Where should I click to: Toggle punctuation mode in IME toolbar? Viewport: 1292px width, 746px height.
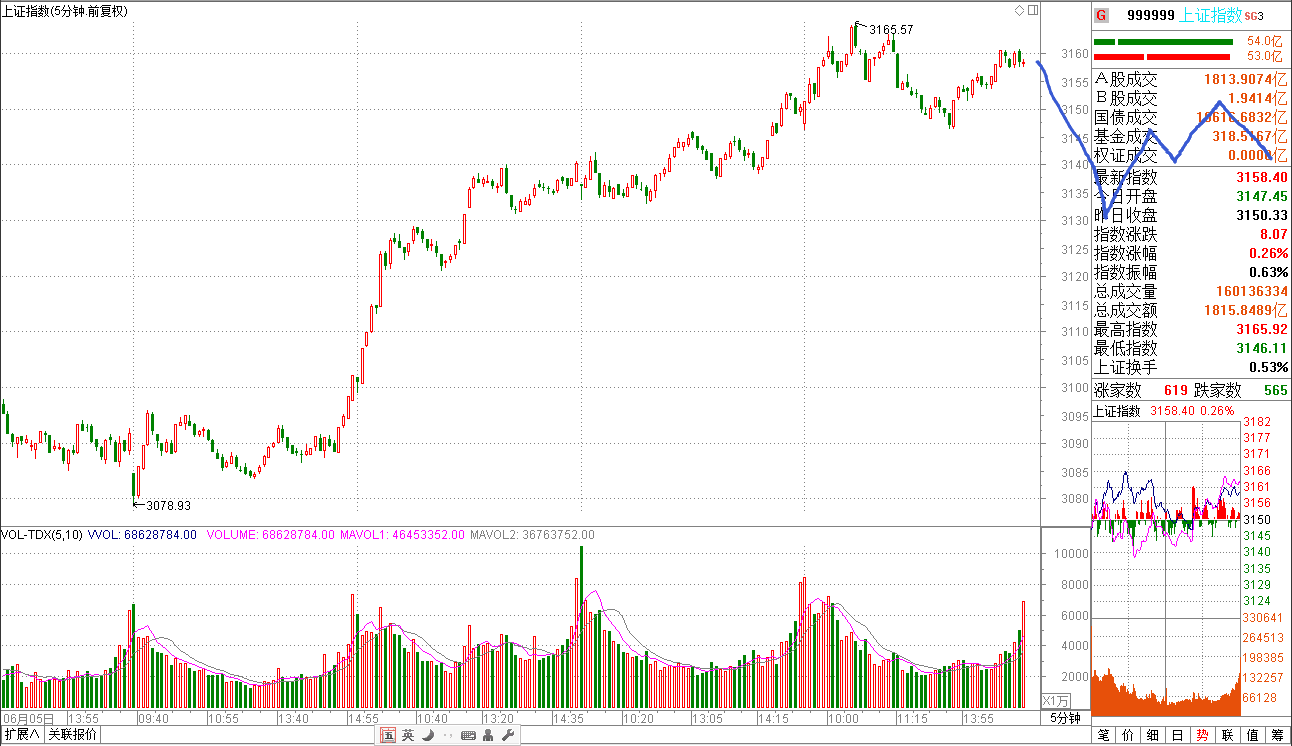(446, 736)
